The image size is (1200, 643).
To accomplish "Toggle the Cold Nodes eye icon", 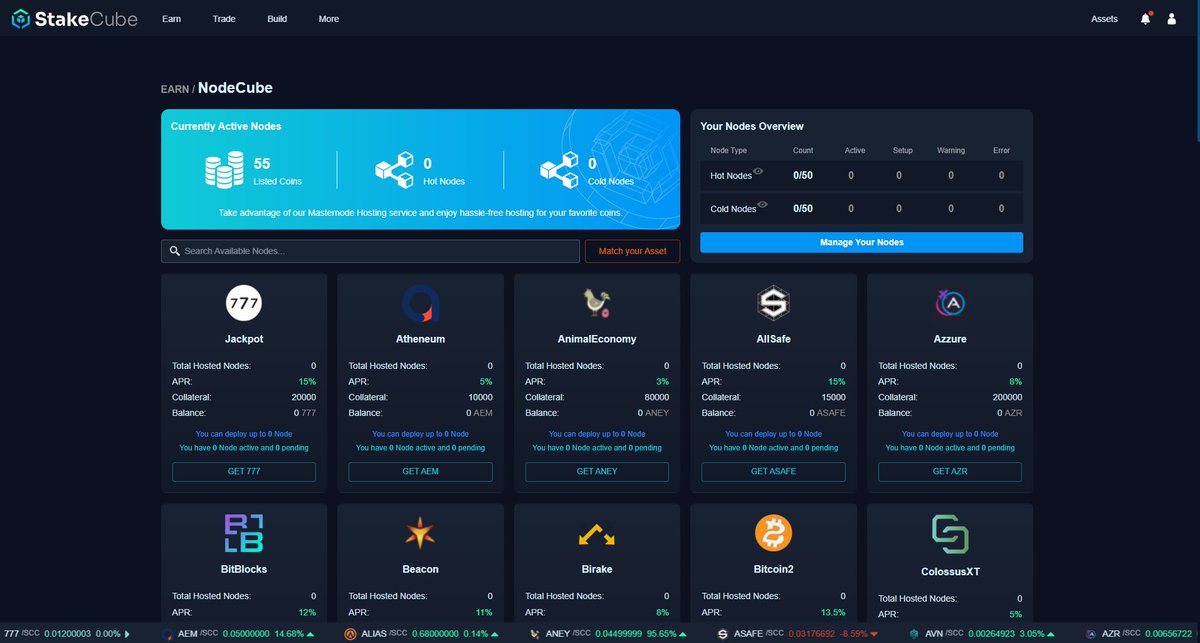I will (x=763, y=205).
